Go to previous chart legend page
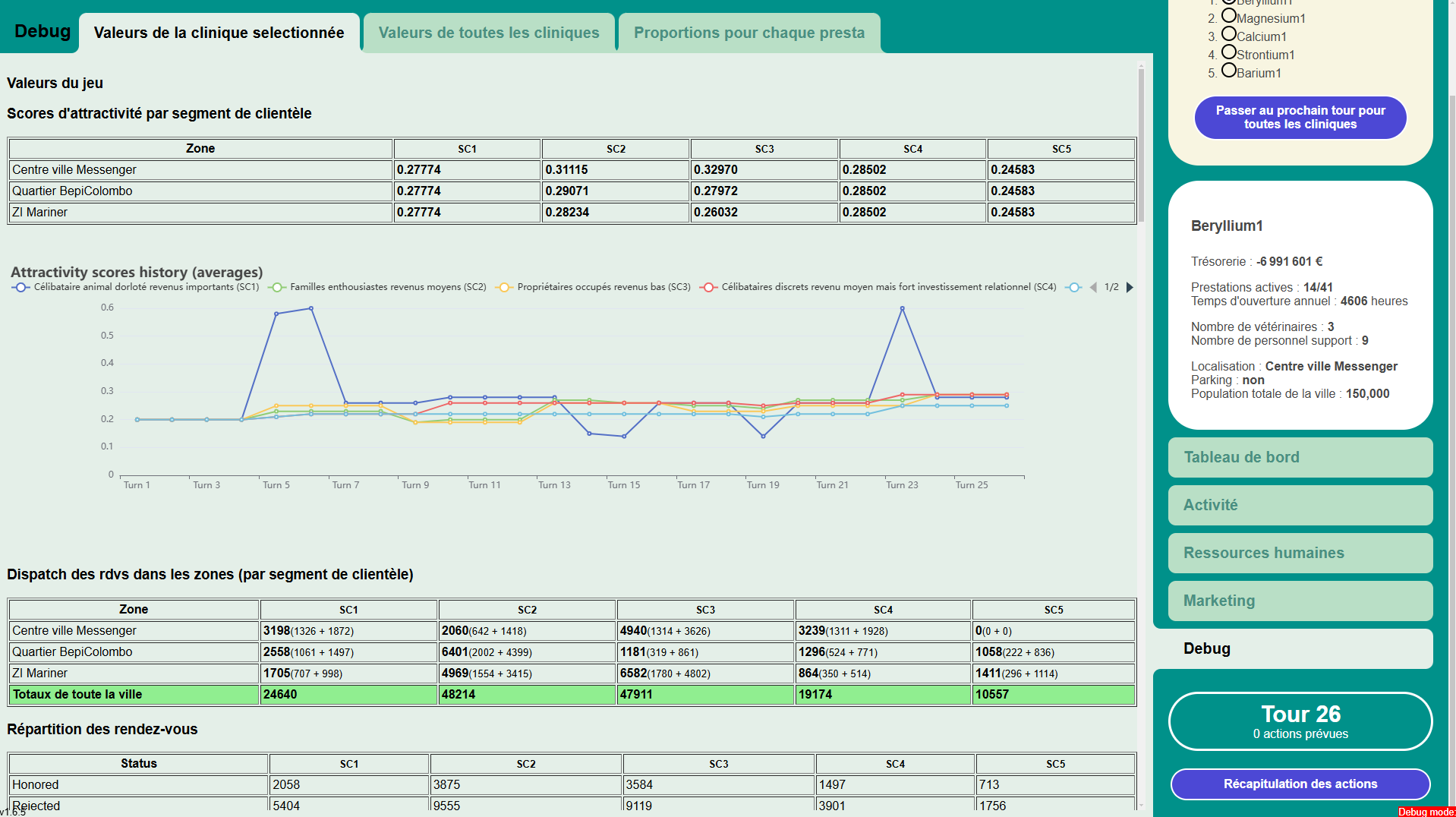 1093,288
